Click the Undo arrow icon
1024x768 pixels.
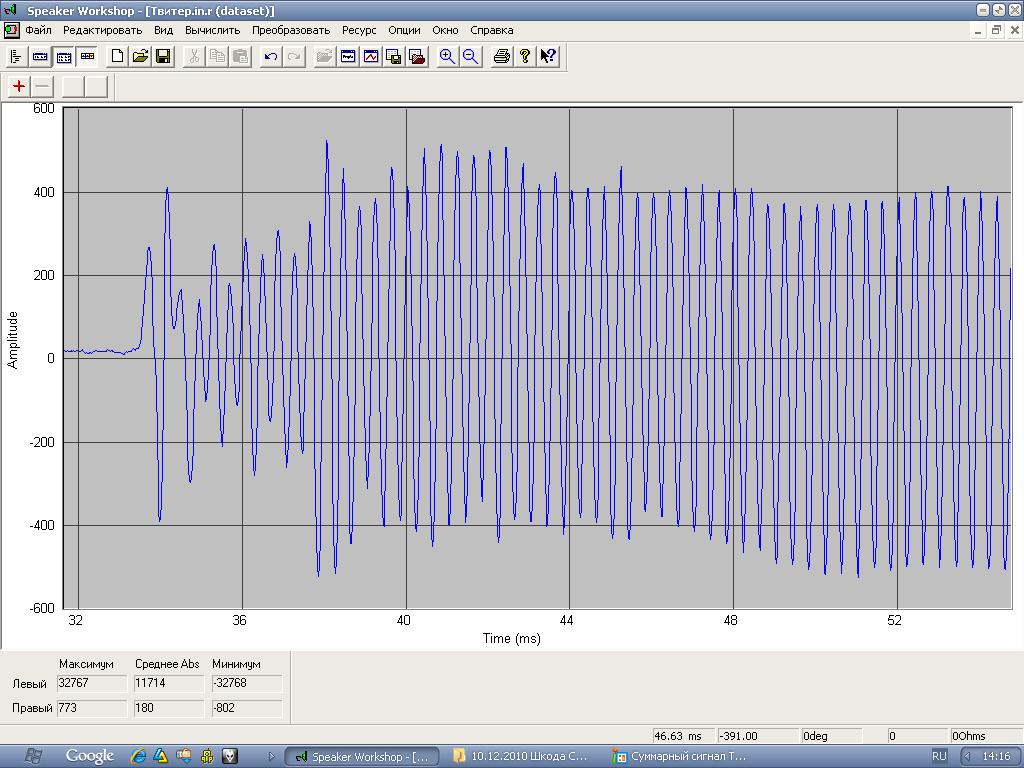[270, 56]
